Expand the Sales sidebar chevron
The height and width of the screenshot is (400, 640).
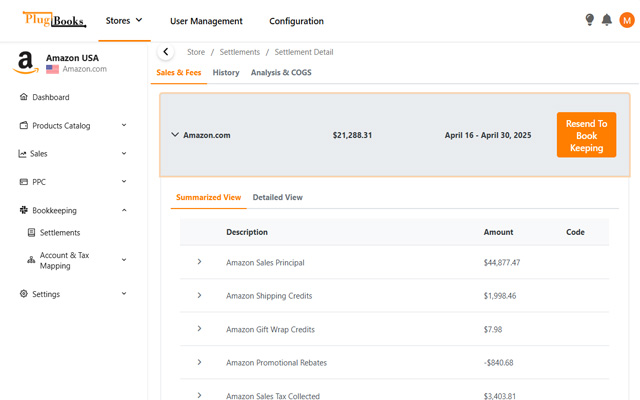coord(124,153)
